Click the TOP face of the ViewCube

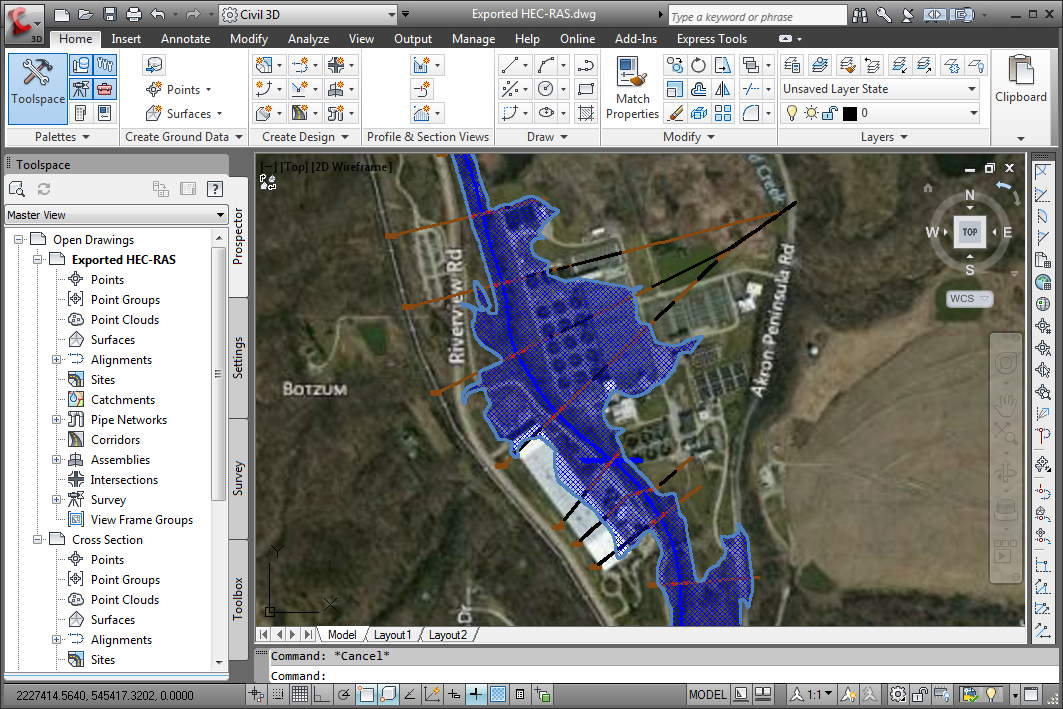click(970, 232)
